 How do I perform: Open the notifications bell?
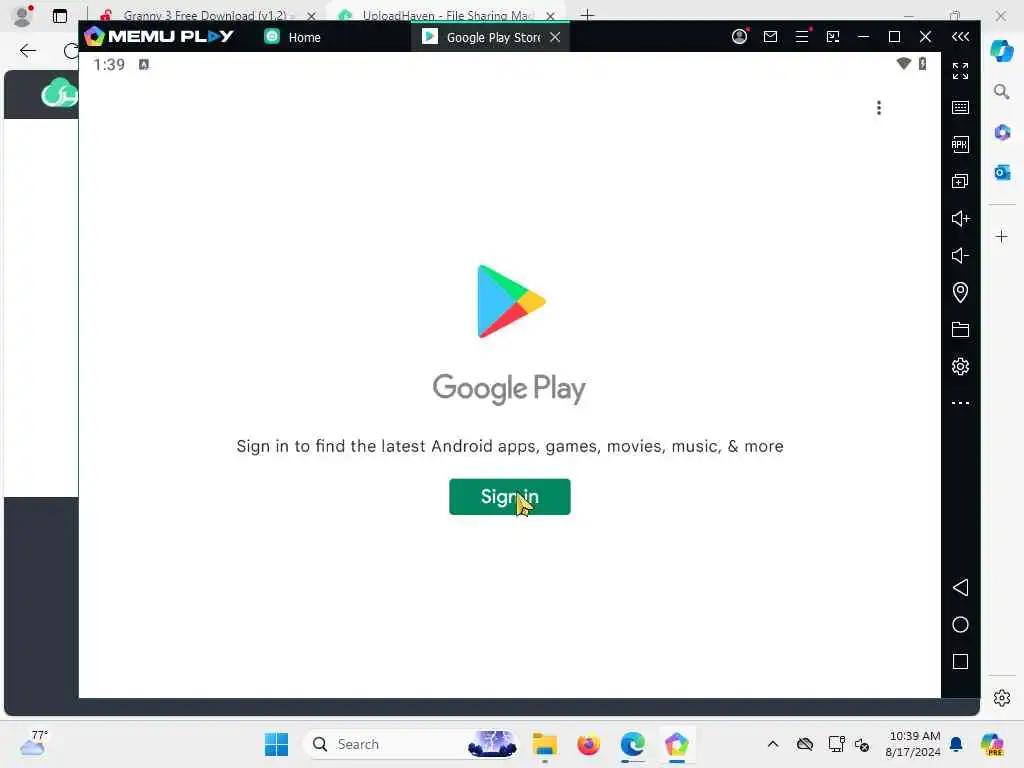pyautogui.click(x=956, y=744)
